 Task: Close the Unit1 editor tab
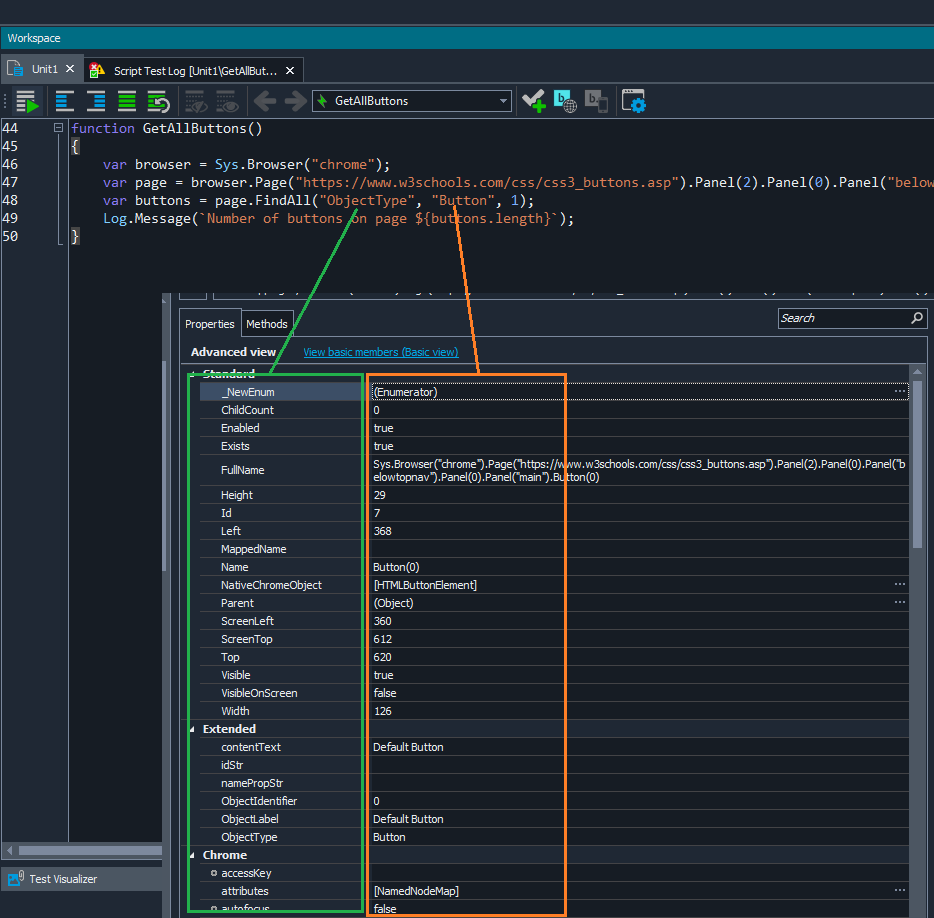pyautogui.click(x=70, y=70)
